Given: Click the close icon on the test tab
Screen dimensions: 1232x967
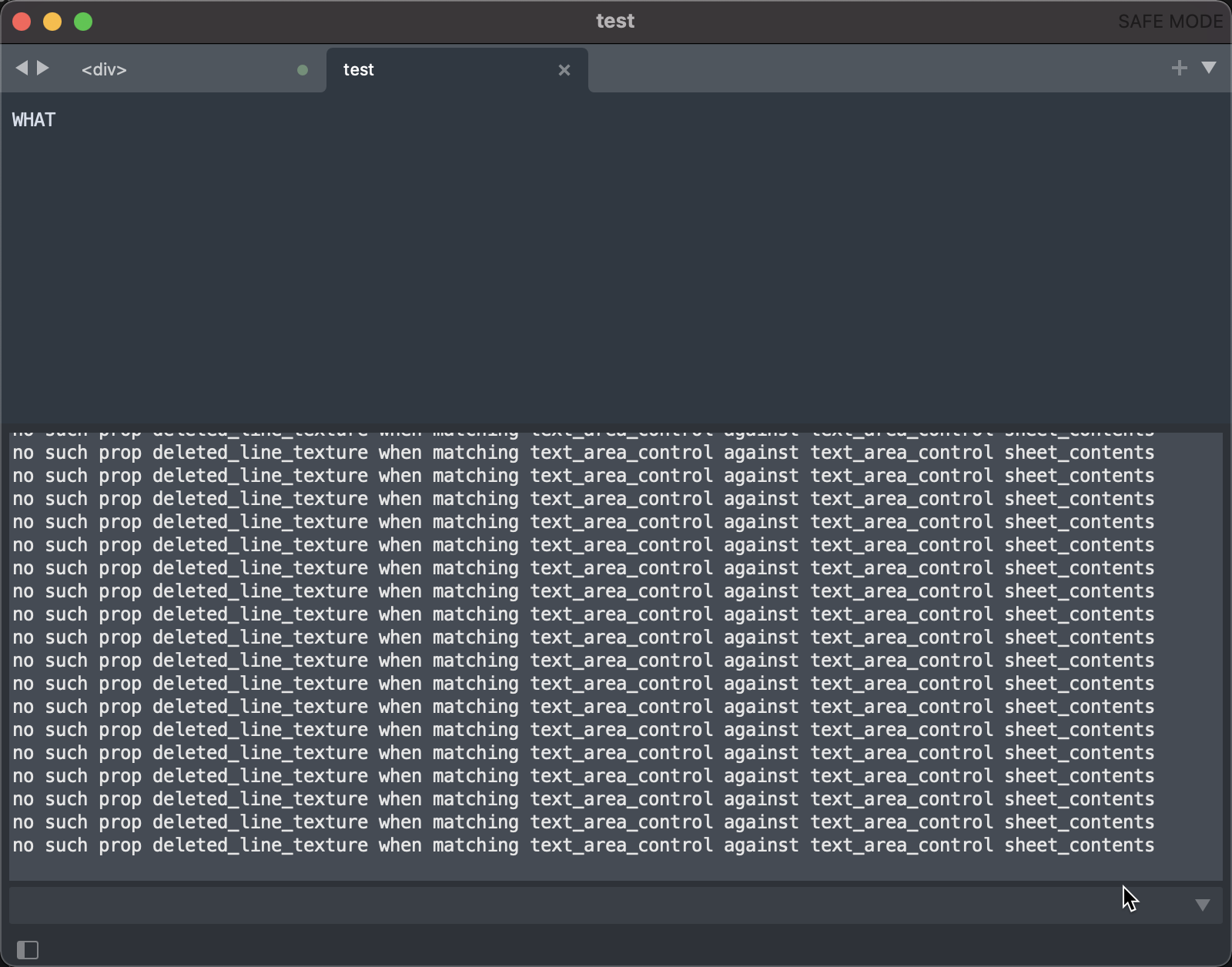Looking at the screenshot, I should [x=565, y=70].
